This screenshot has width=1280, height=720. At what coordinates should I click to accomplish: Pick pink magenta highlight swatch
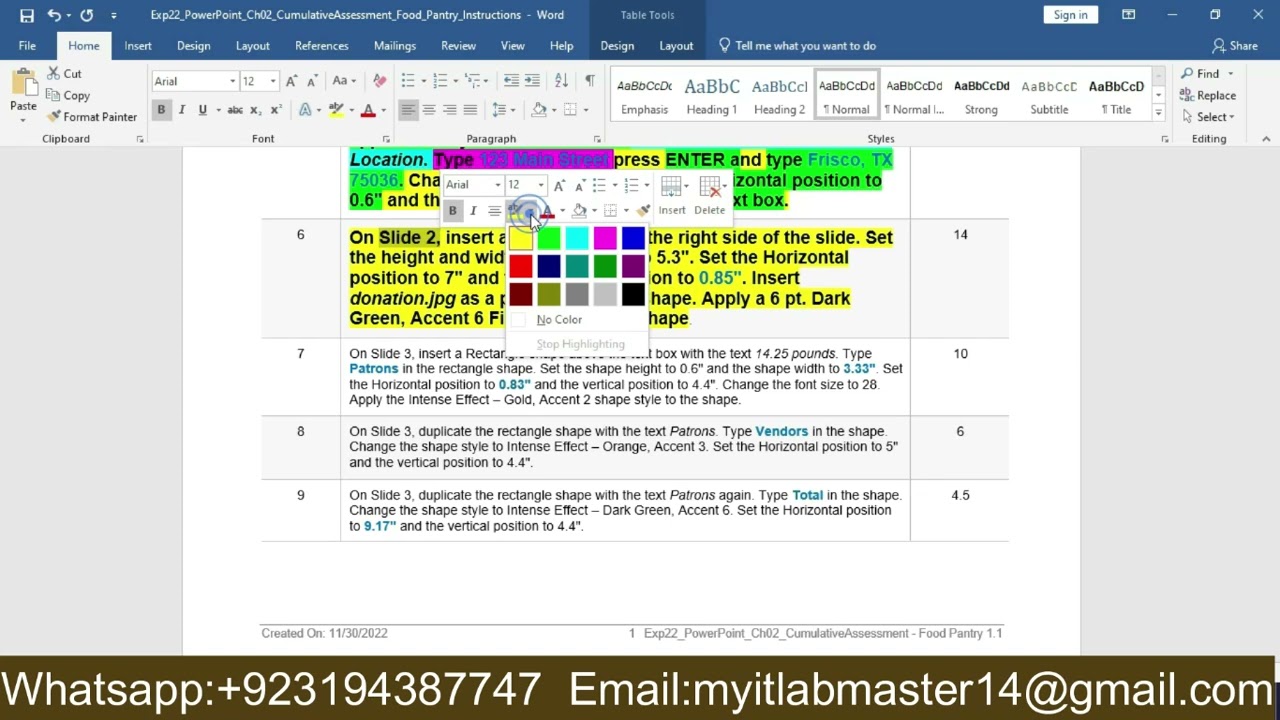605,238
